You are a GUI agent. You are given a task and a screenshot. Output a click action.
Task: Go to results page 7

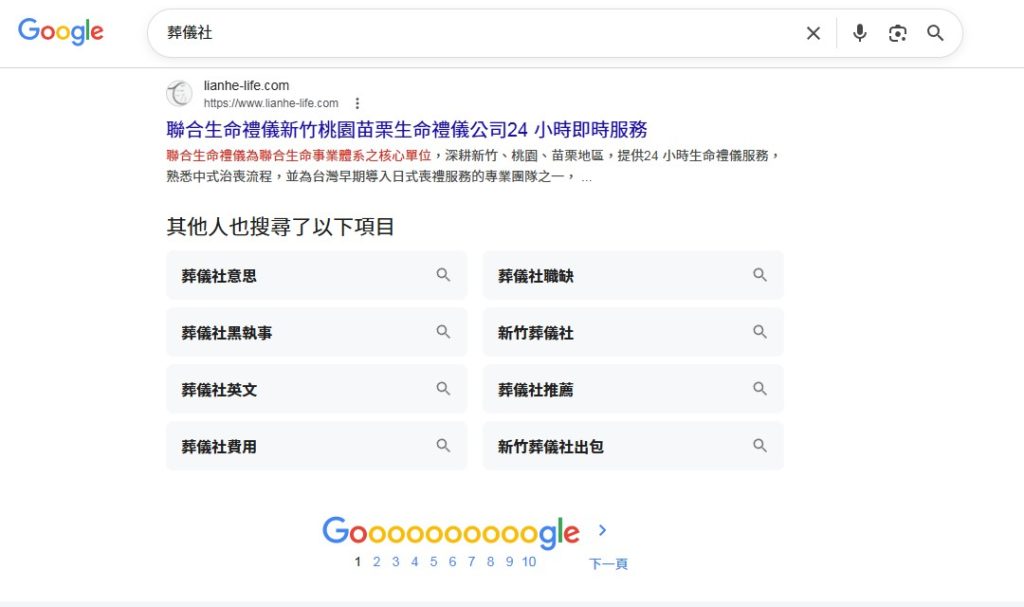tap(471, 562)
